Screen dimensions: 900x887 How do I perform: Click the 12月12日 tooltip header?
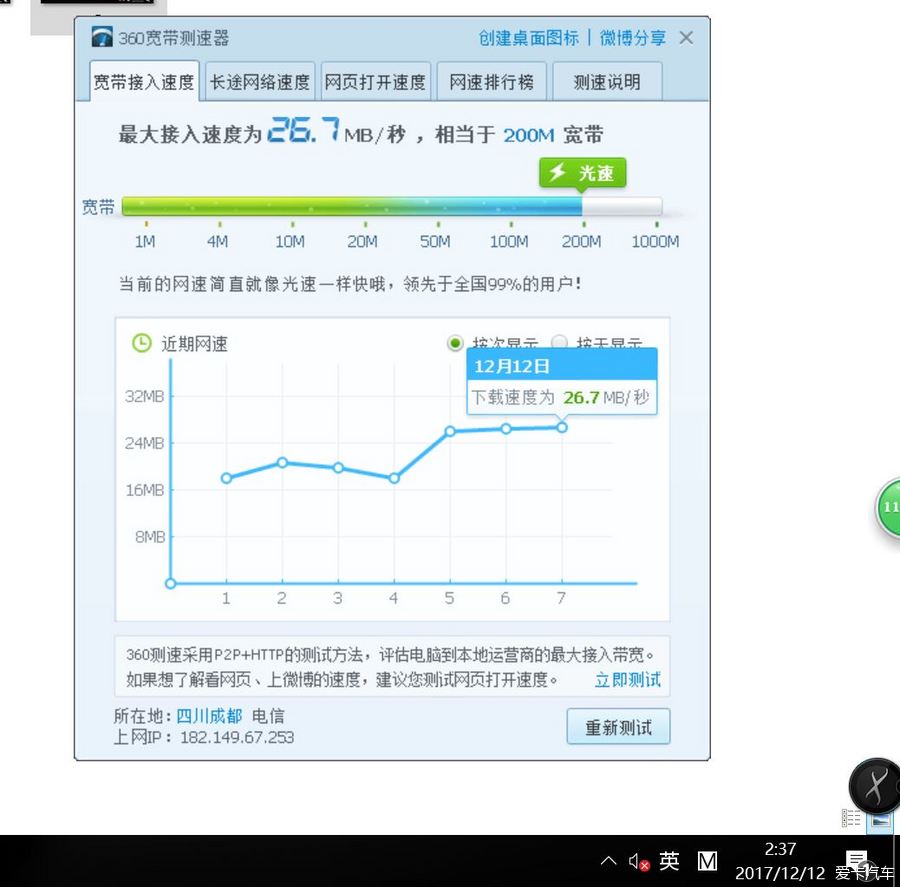562,365
